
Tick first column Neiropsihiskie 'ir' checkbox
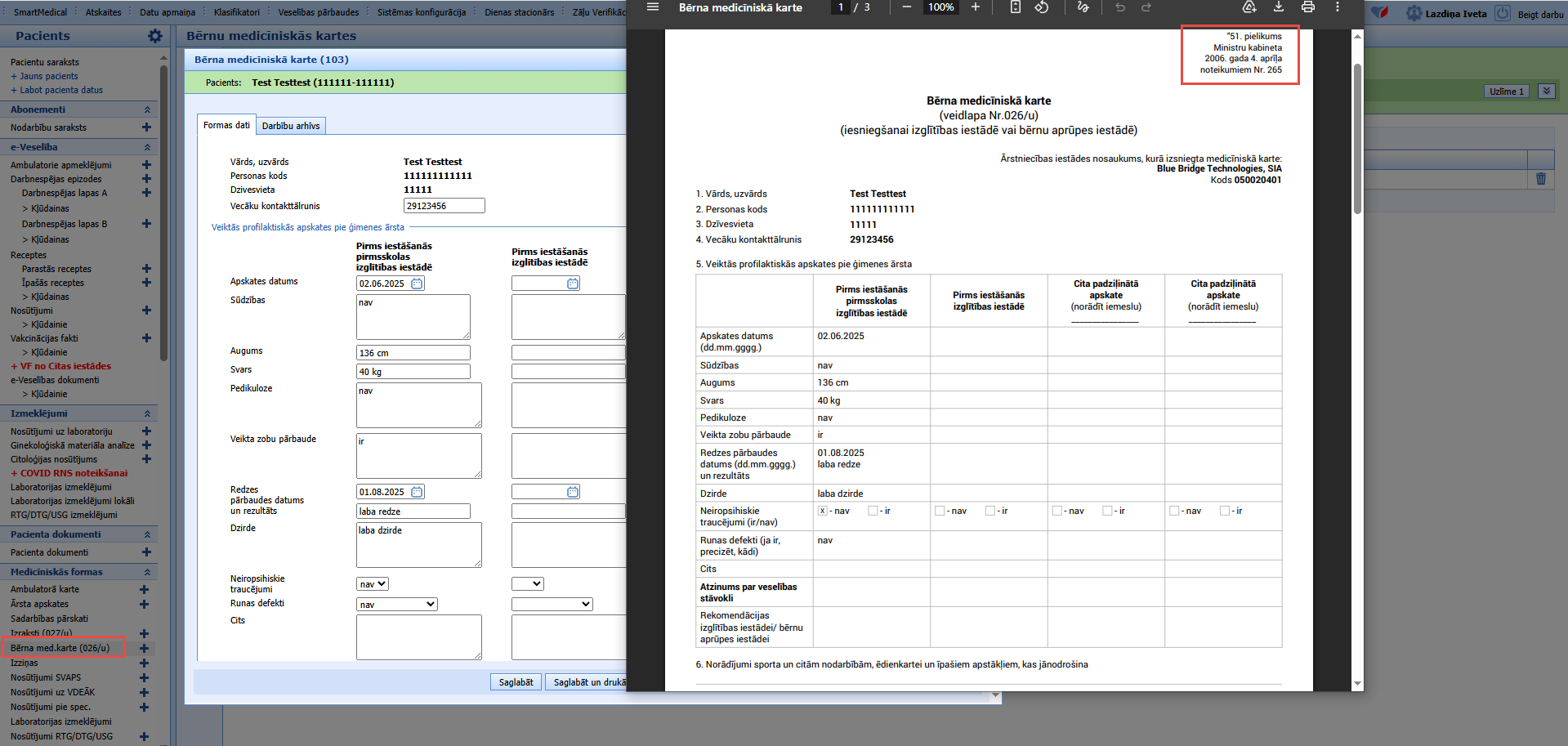[873, 511]
